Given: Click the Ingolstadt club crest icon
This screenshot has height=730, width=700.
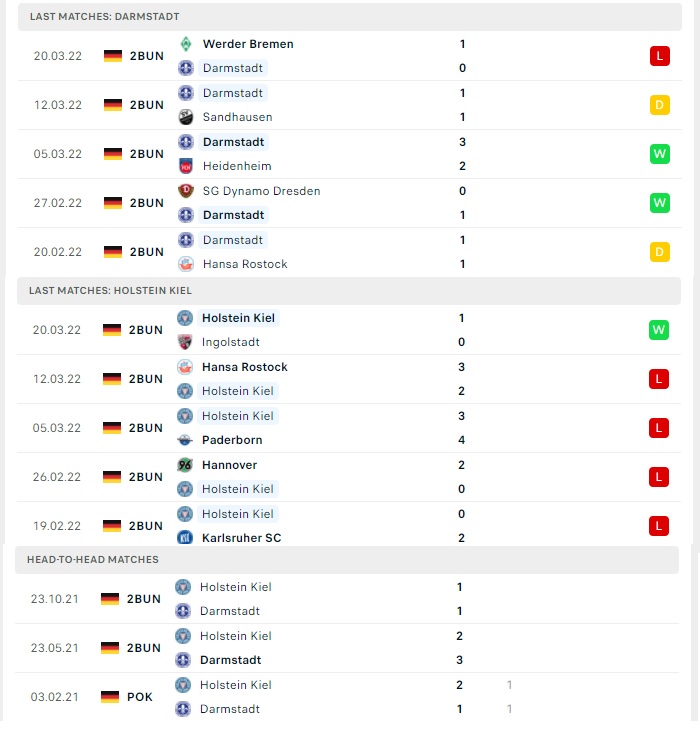Looking at the screenshot, I should tap(185, 342).
